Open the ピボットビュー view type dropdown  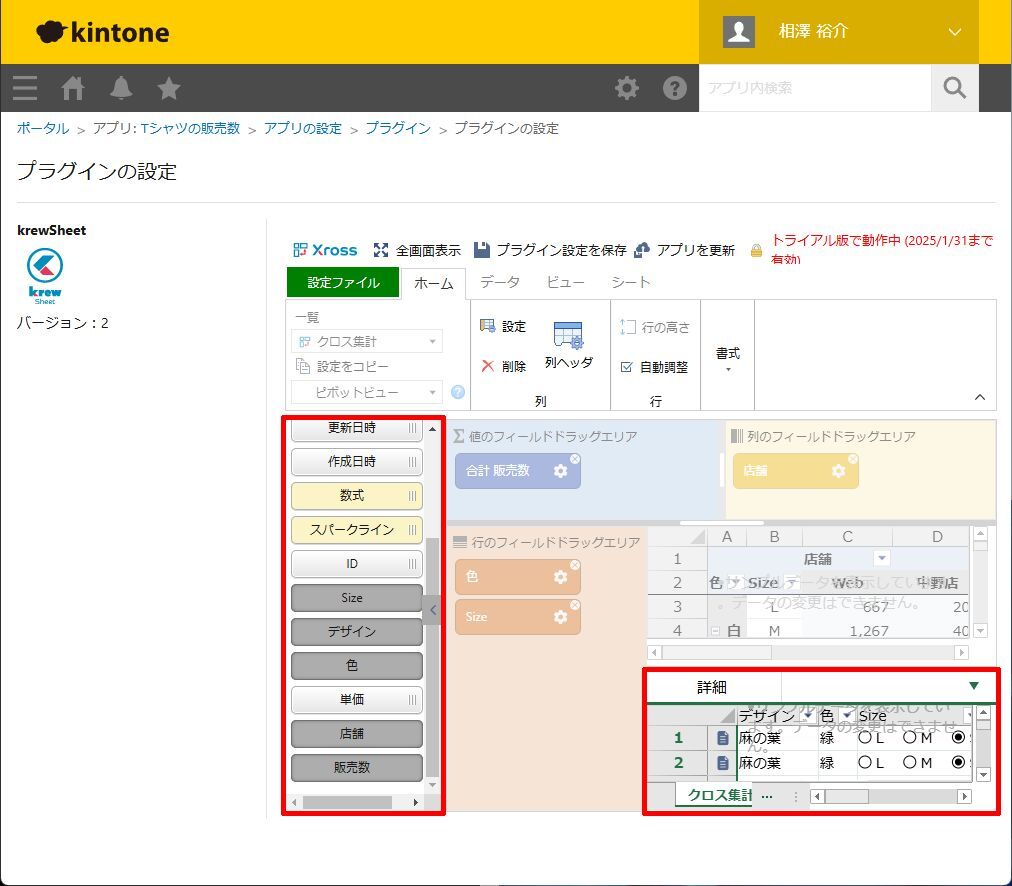pos(367,392)
